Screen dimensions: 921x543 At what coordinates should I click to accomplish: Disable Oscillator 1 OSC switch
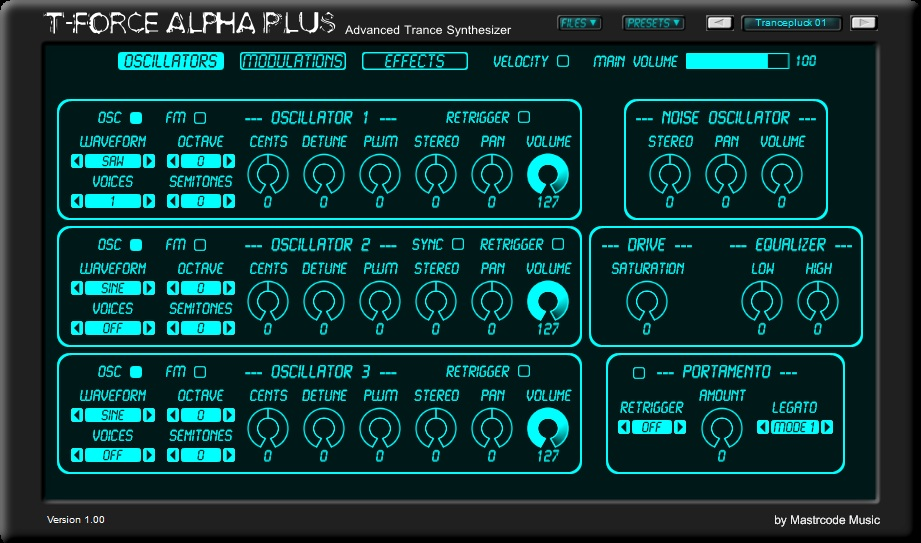(136, 118)
